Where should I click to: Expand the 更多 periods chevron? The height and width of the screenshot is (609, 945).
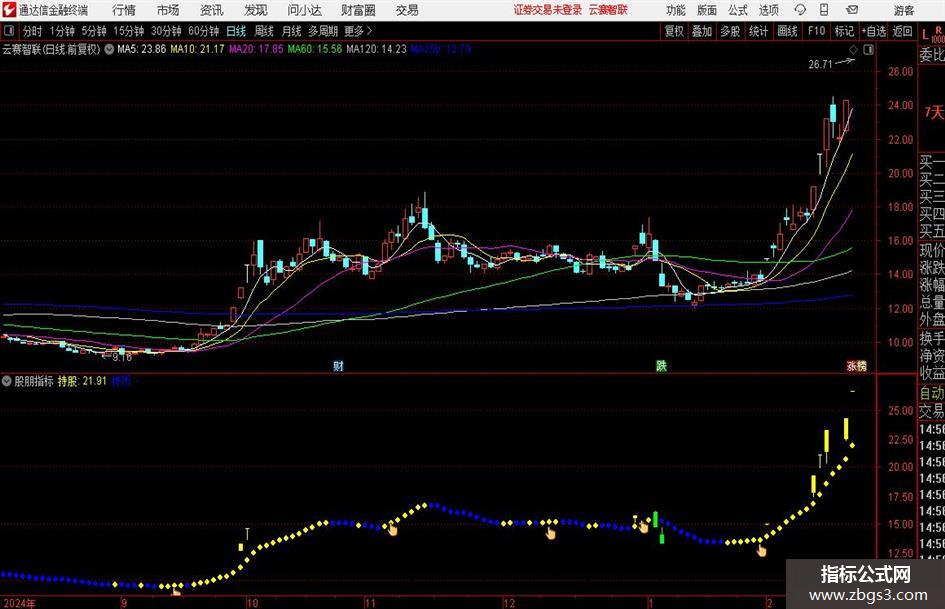tap(370, 31)
